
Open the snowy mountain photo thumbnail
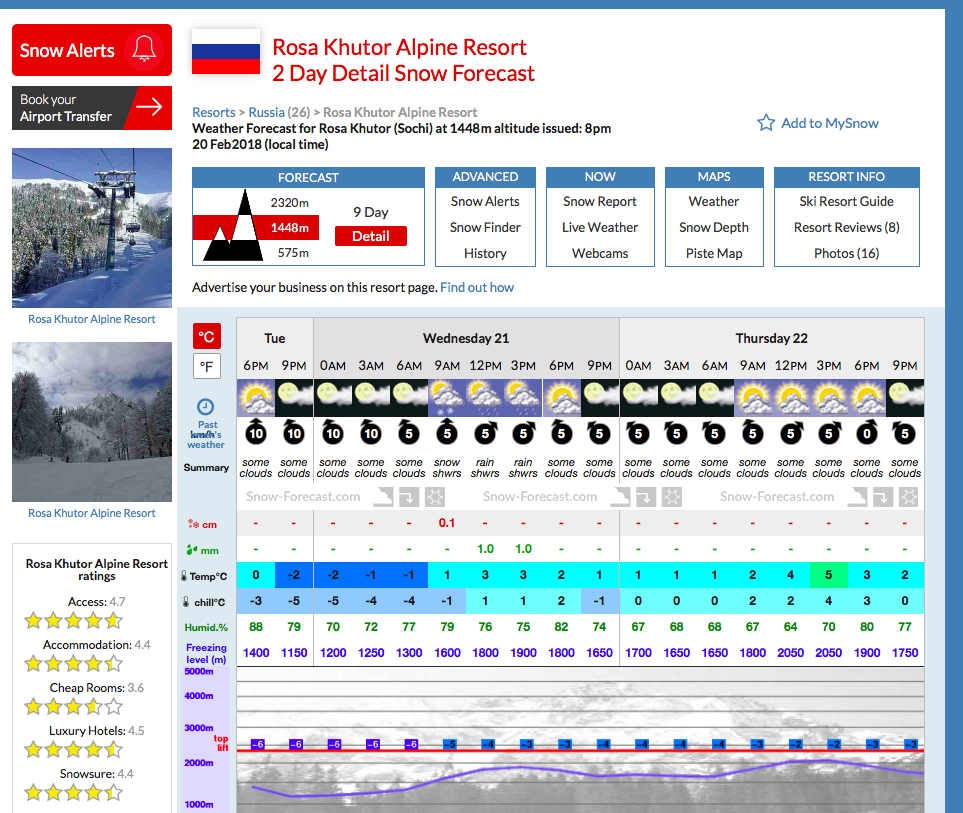click(x=92, y=421)
